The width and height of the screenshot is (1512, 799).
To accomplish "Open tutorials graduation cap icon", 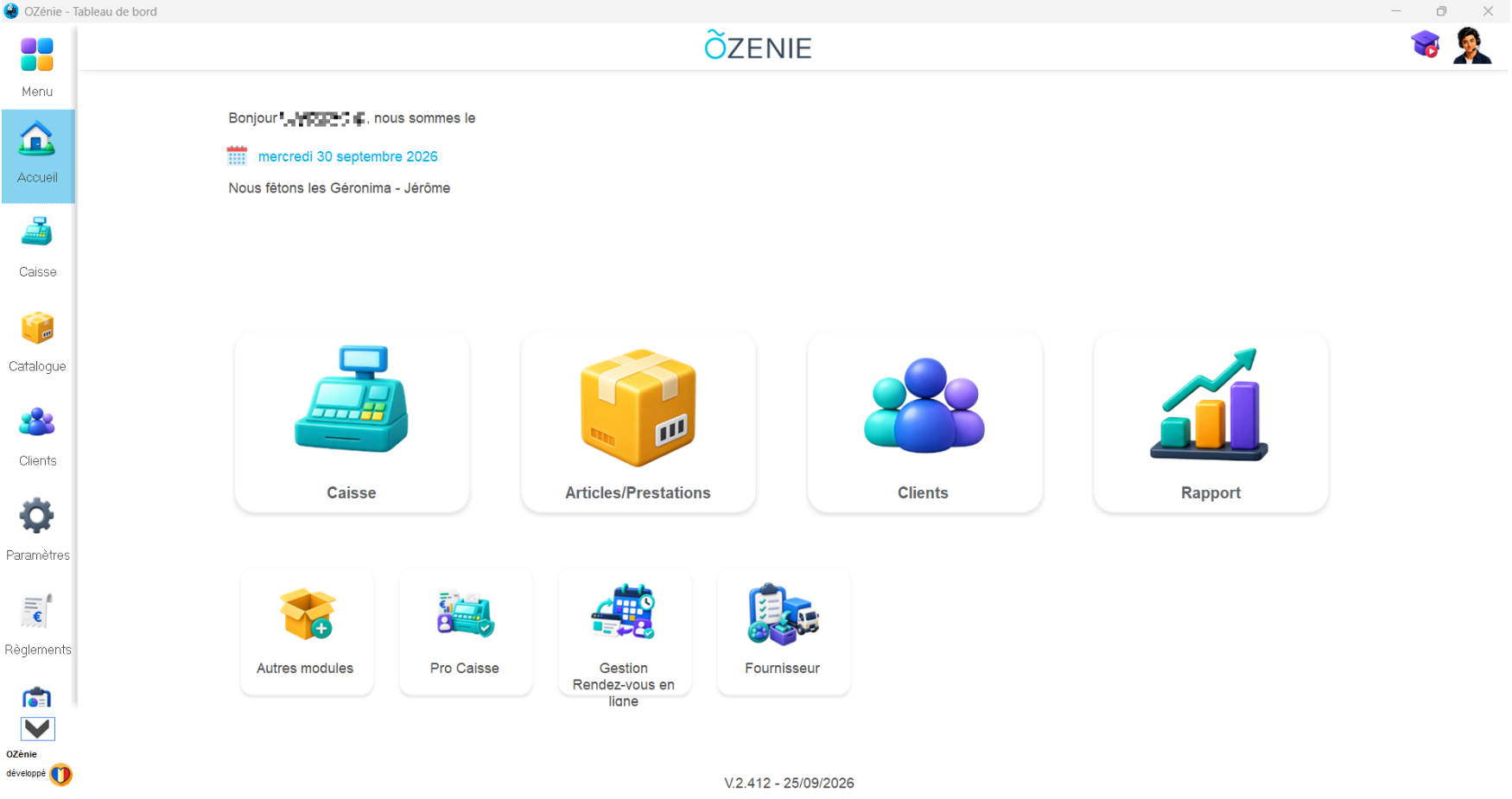I will [1426, 44].
